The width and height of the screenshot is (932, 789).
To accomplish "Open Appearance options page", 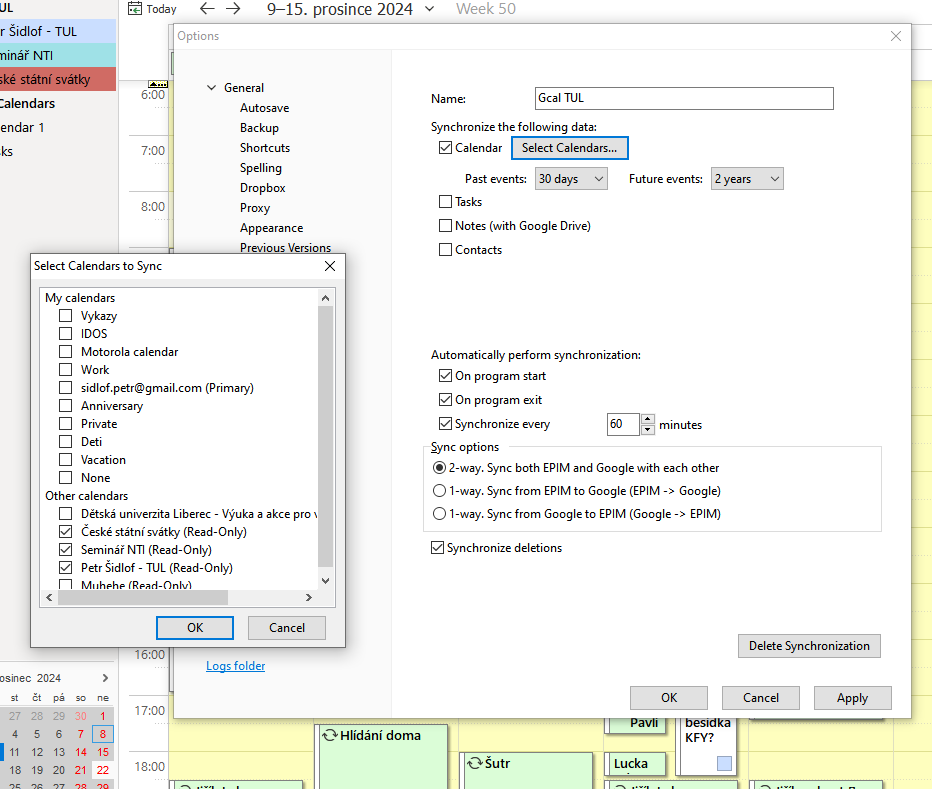I will click(x=272, y=228).
